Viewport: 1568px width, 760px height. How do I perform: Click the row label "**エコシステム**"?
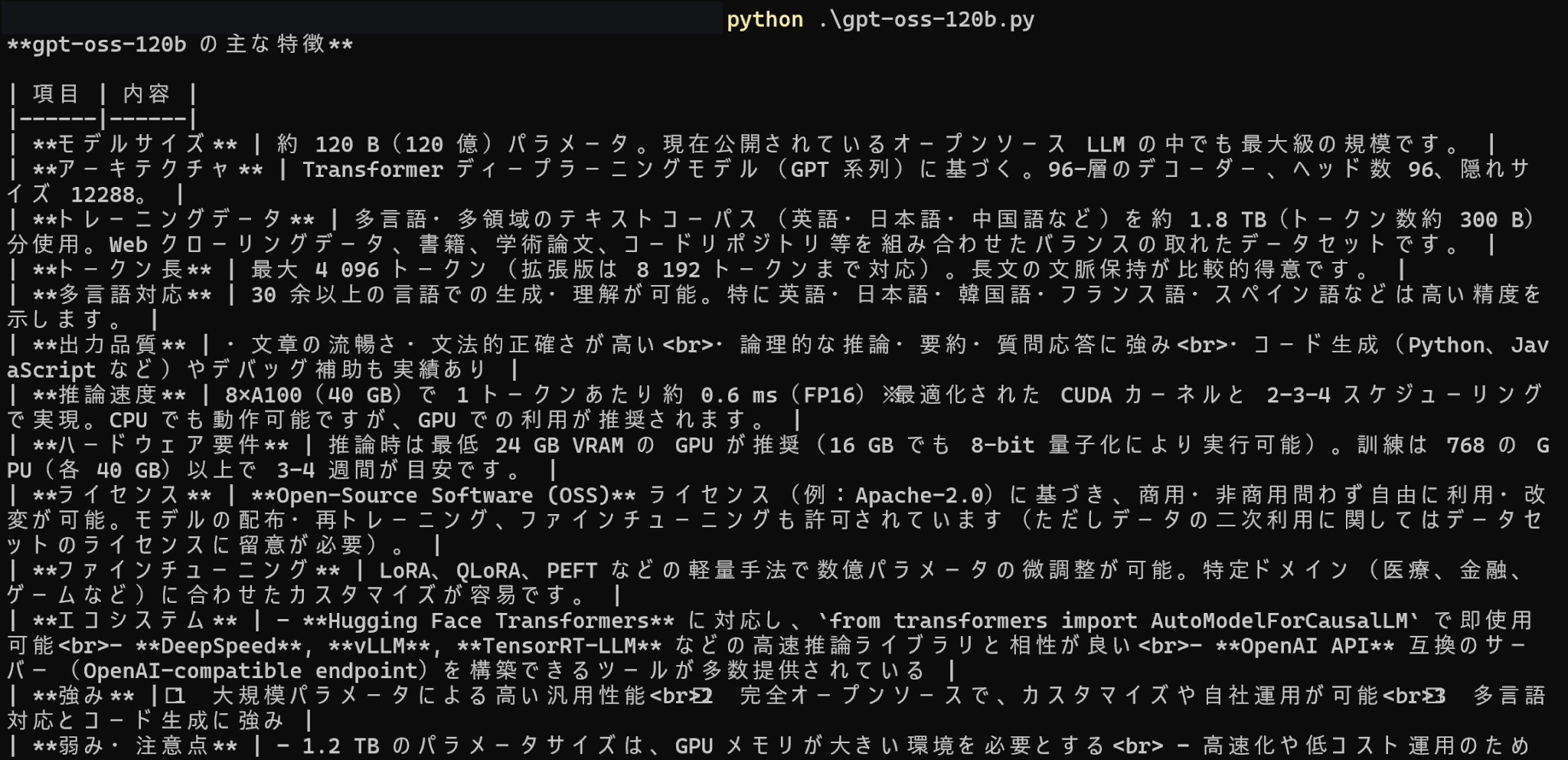point(135,621)
